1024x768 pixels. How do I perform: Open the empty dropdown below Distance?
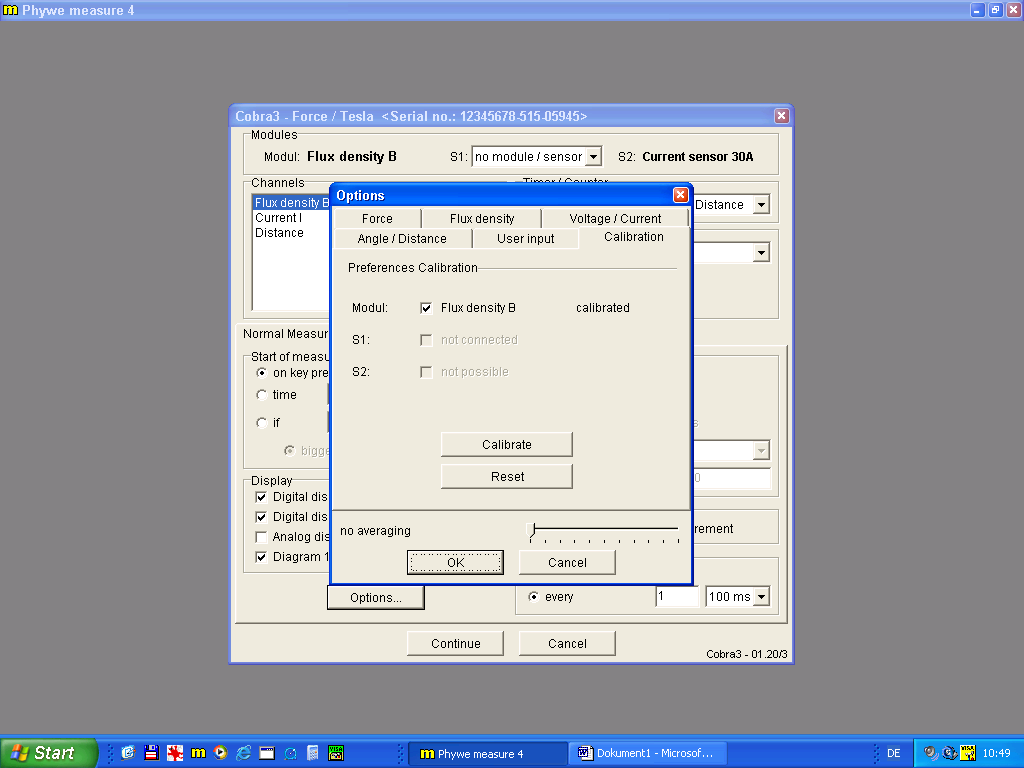[x=761, y=253]
